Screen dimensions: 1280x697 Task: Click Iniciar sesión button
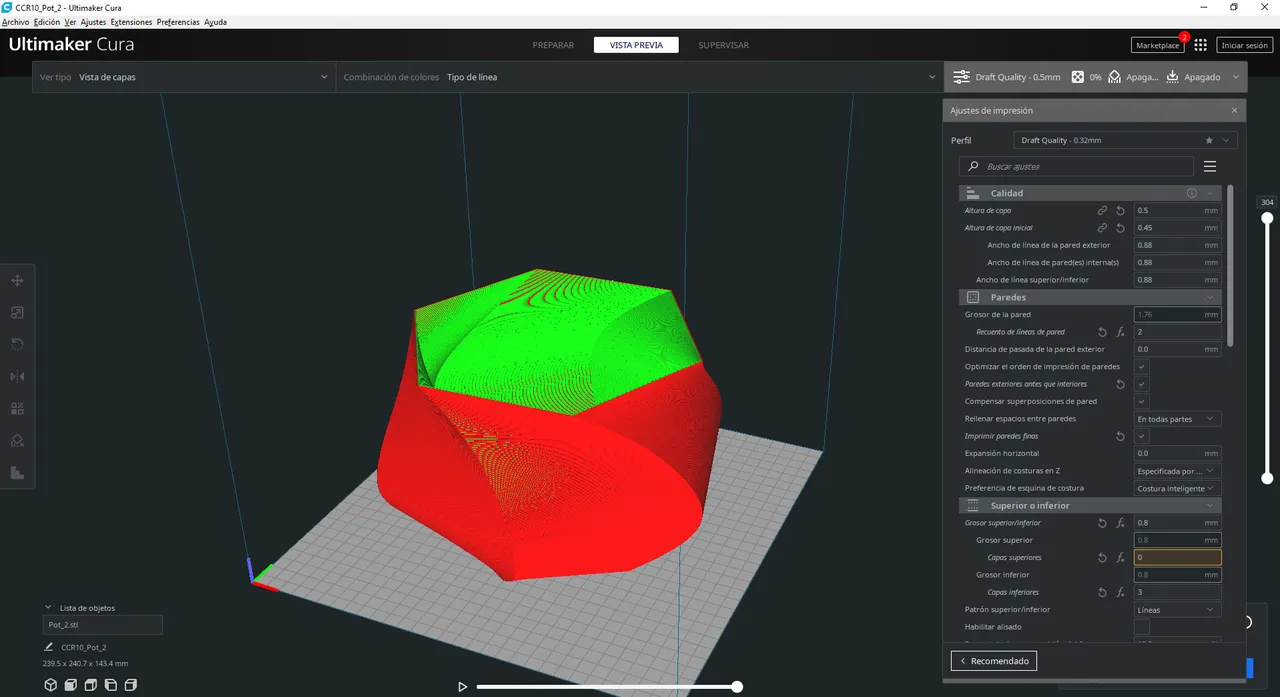(x=1245, y=45)
